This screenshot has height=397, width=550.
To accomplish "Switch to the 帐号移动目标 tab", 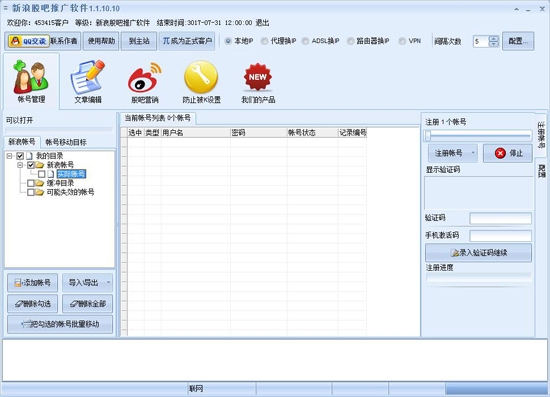I will click(66, 142).
